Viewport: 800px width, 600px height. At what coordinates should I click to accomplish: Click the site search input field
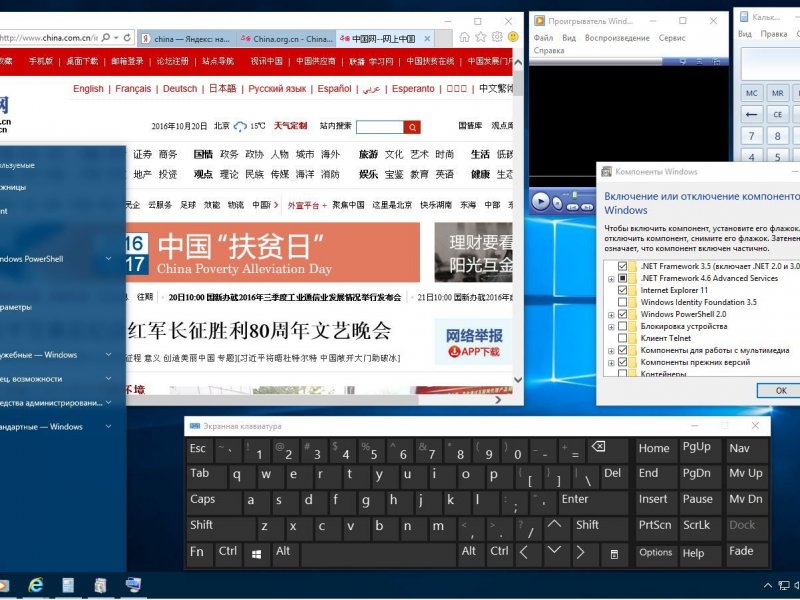point(380,127)
